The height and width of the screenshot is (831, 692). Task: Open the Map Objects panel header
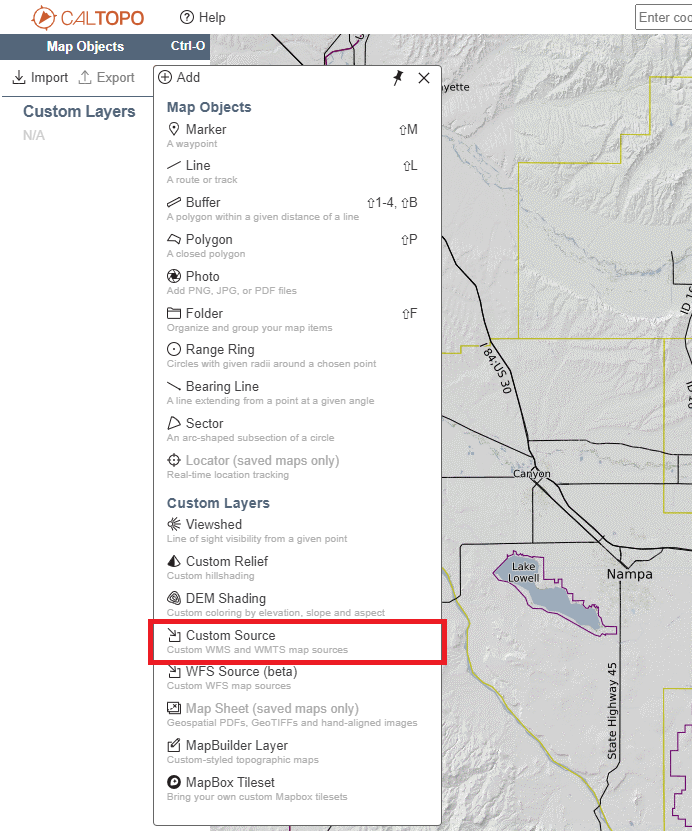tap(105, 47)
